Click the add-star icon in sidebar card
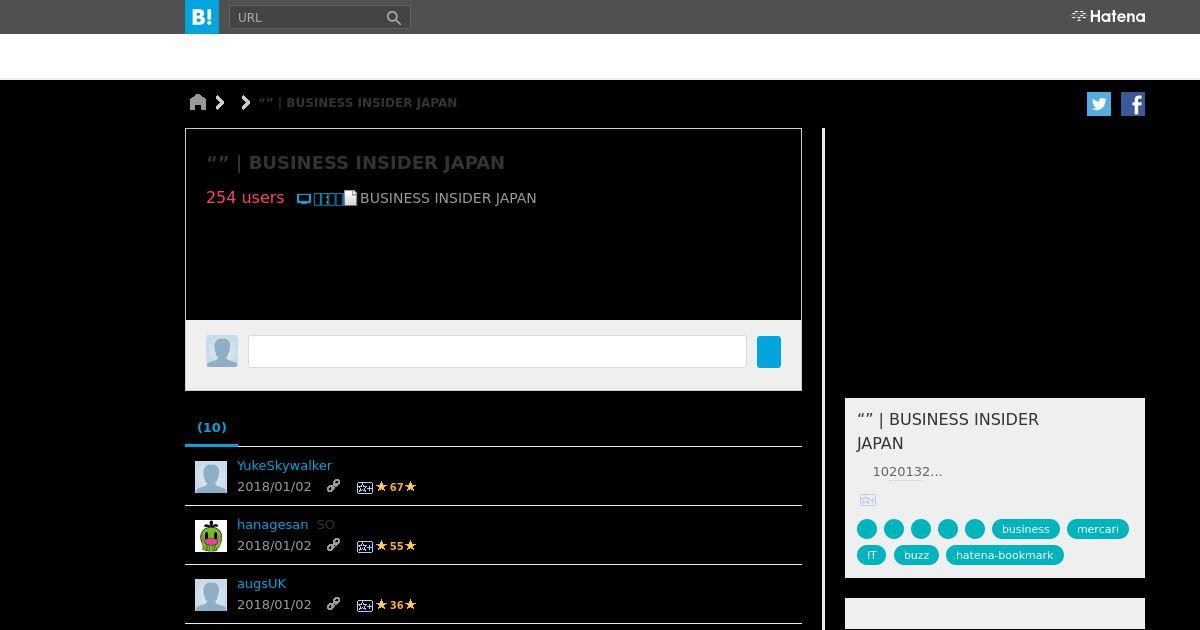Screen dimensions: 1200x630 (867, 500)
